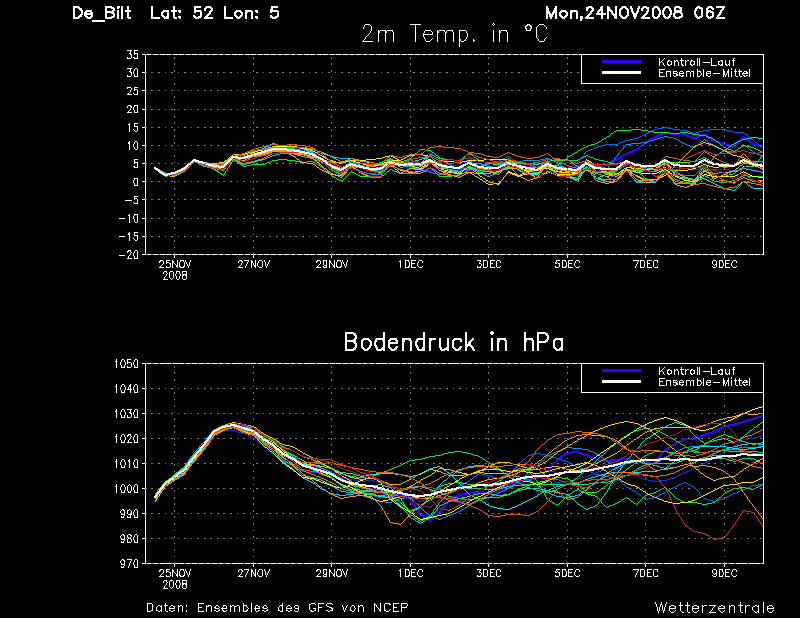Click '25NOV 2008' date under temperature chart

175,270
